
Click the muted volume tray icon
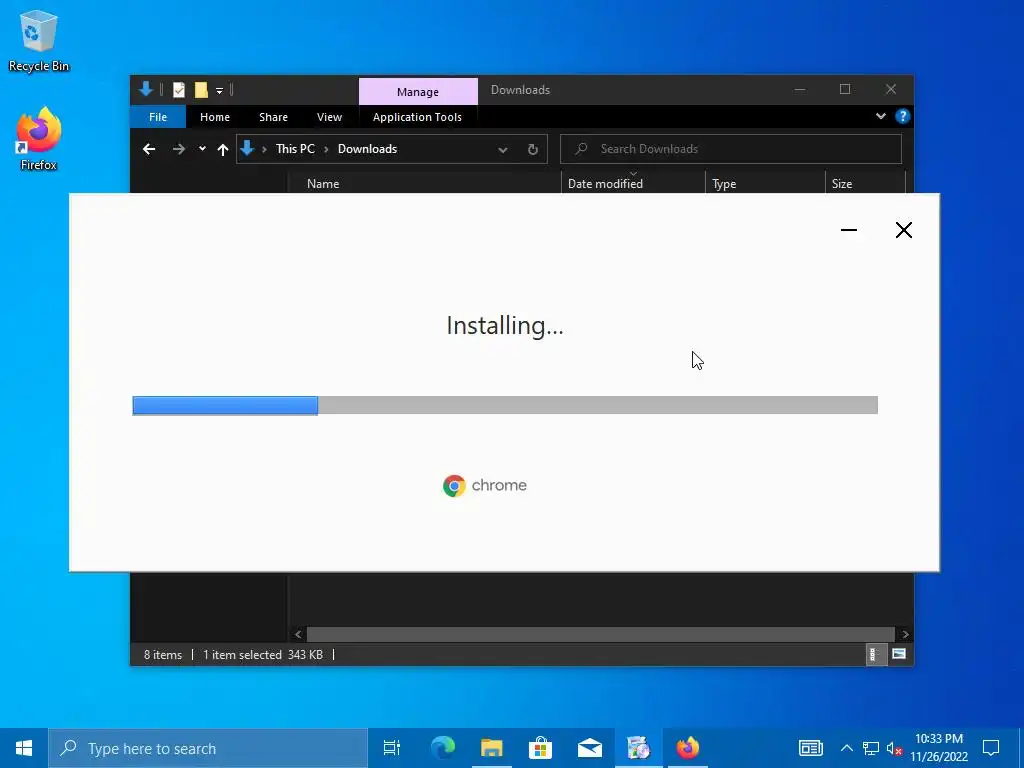point(894,748)
